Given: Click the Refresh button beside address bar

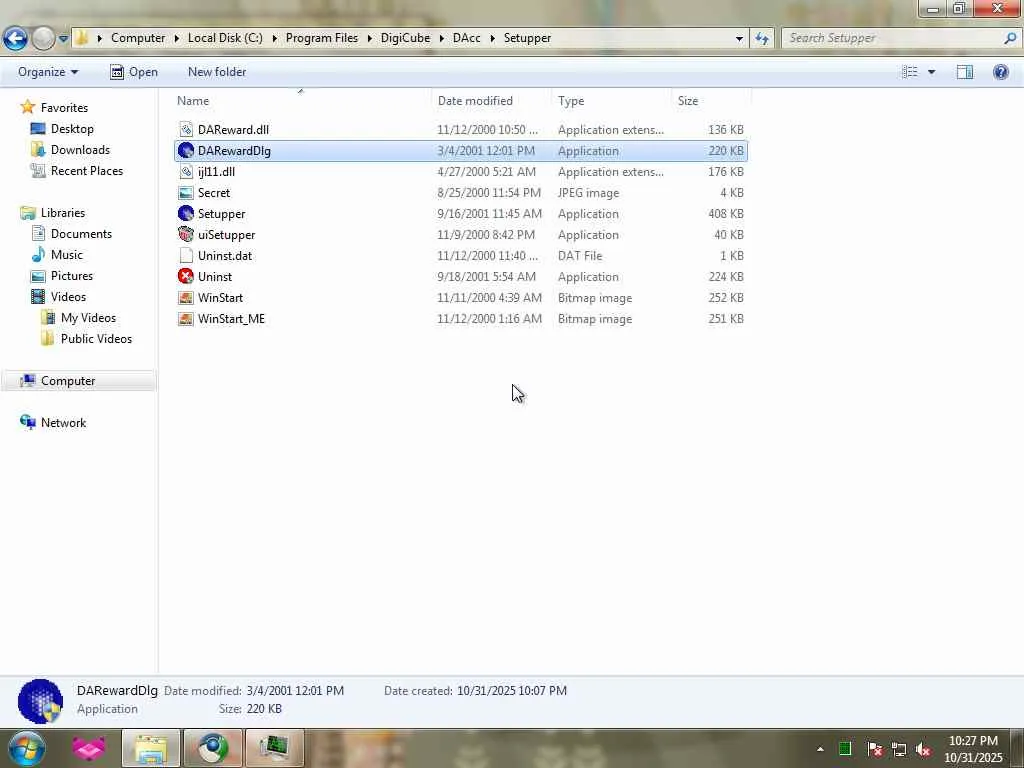Looking at the screenshot, I should tap(761, 39).
